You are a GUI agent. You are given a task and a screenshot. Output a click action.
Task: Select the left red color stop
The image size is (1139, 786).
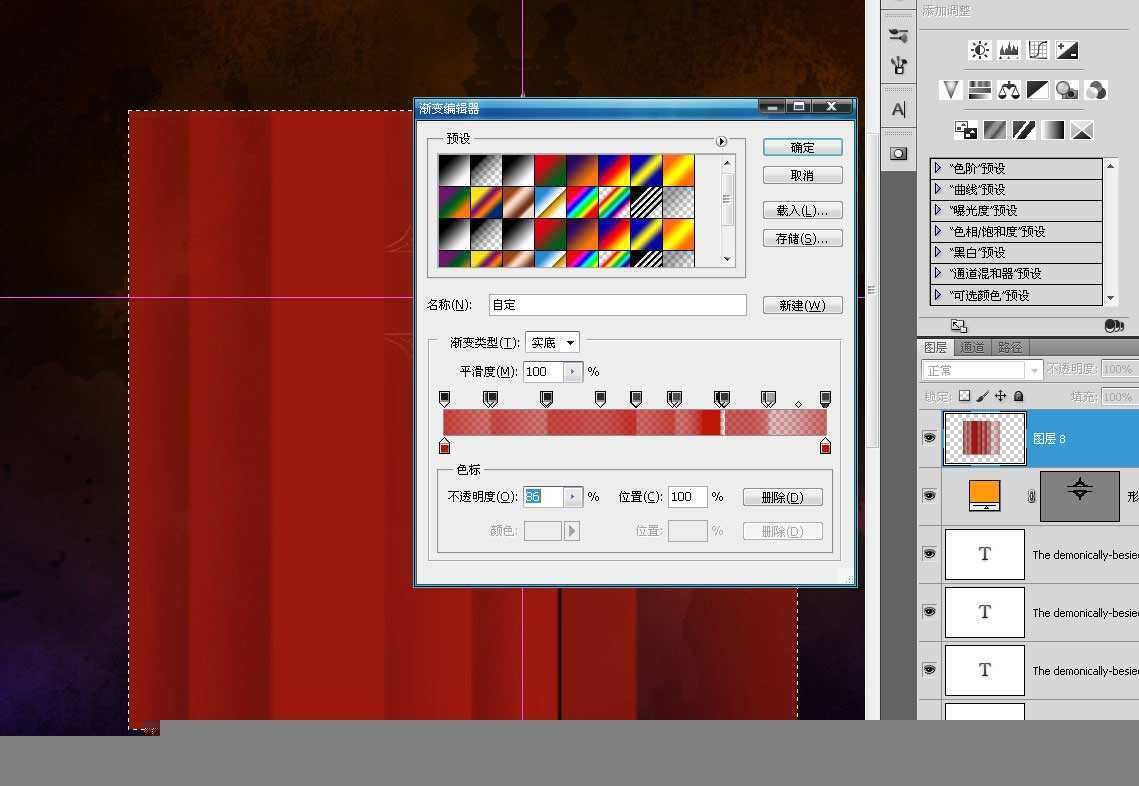click(445, 445)
